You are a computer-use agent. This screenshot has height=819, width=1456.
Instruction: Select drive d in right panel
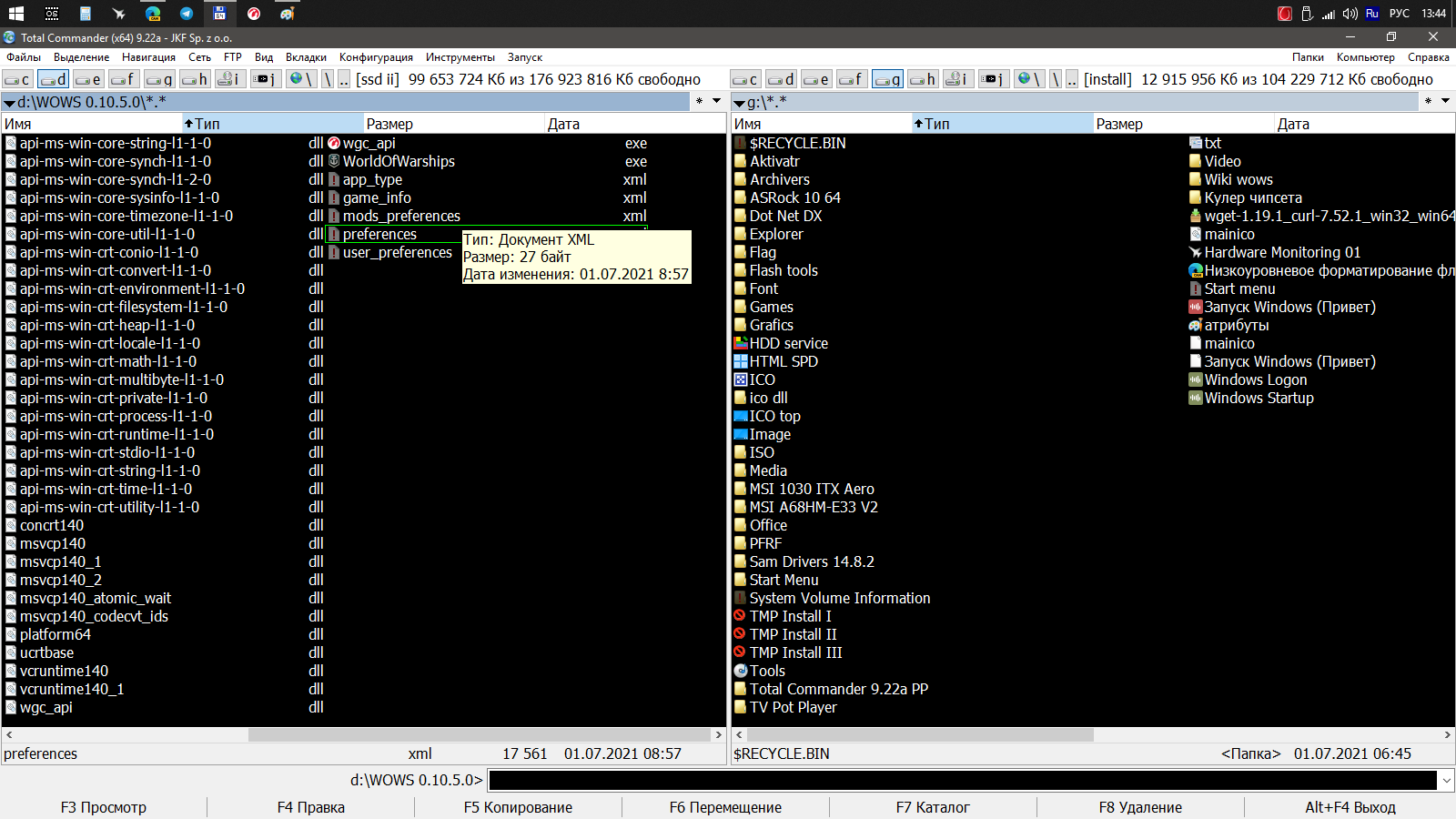coord(782,79)
